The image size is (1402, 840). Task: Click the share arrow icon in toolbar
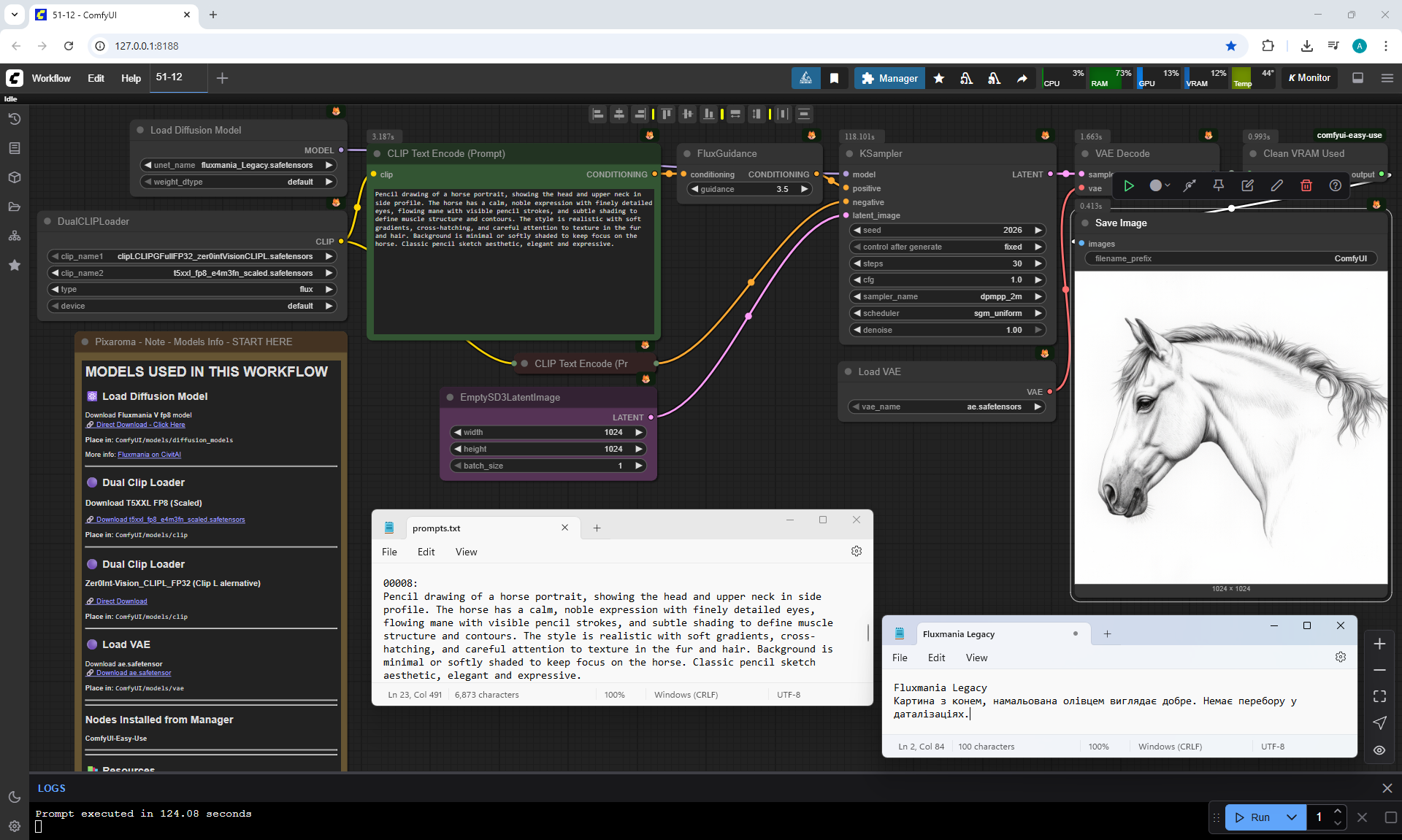(x=1022, y=78)
